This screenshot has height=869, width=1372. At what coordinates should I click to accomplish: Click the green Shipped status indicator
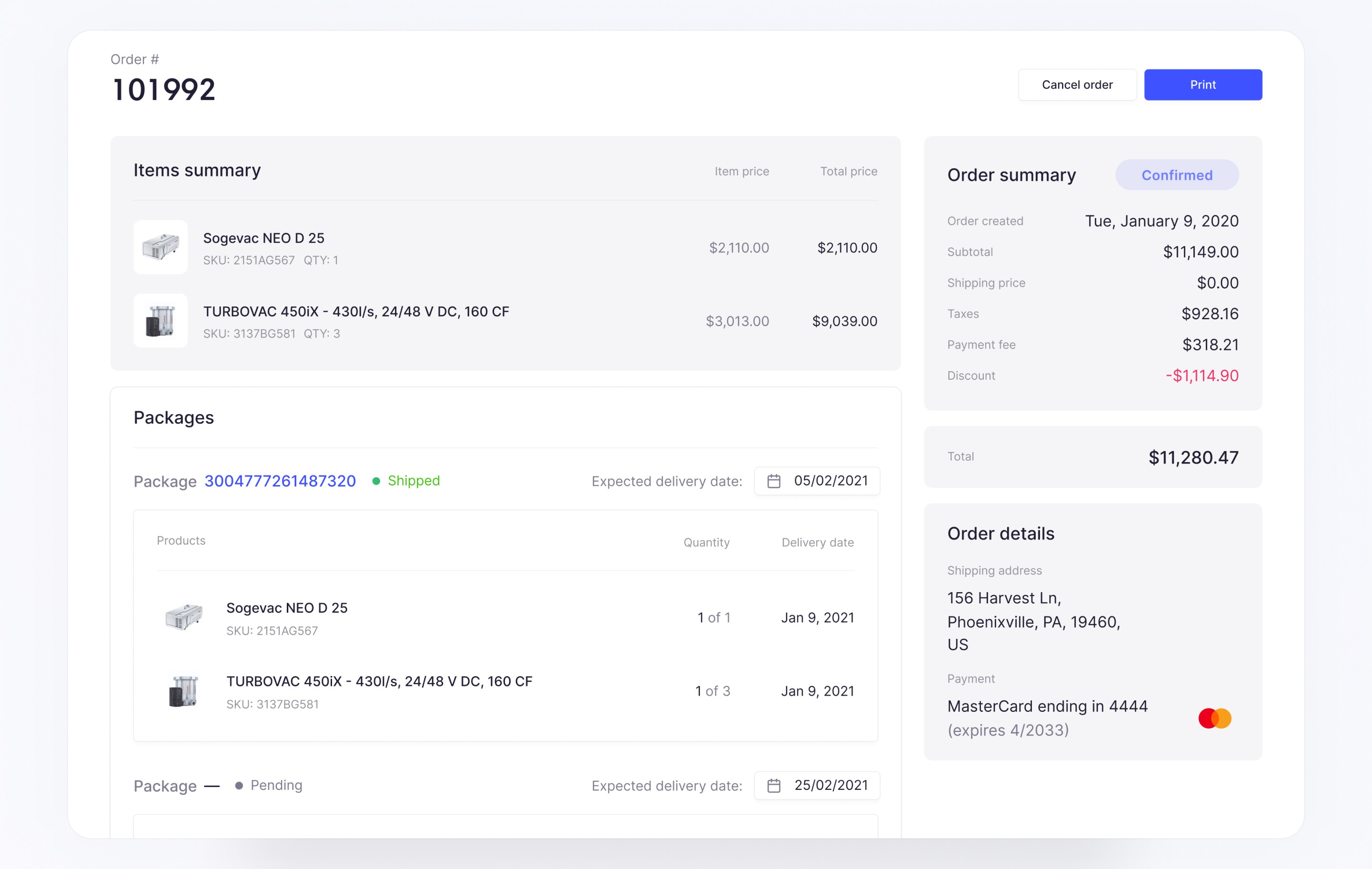point(406,481)
